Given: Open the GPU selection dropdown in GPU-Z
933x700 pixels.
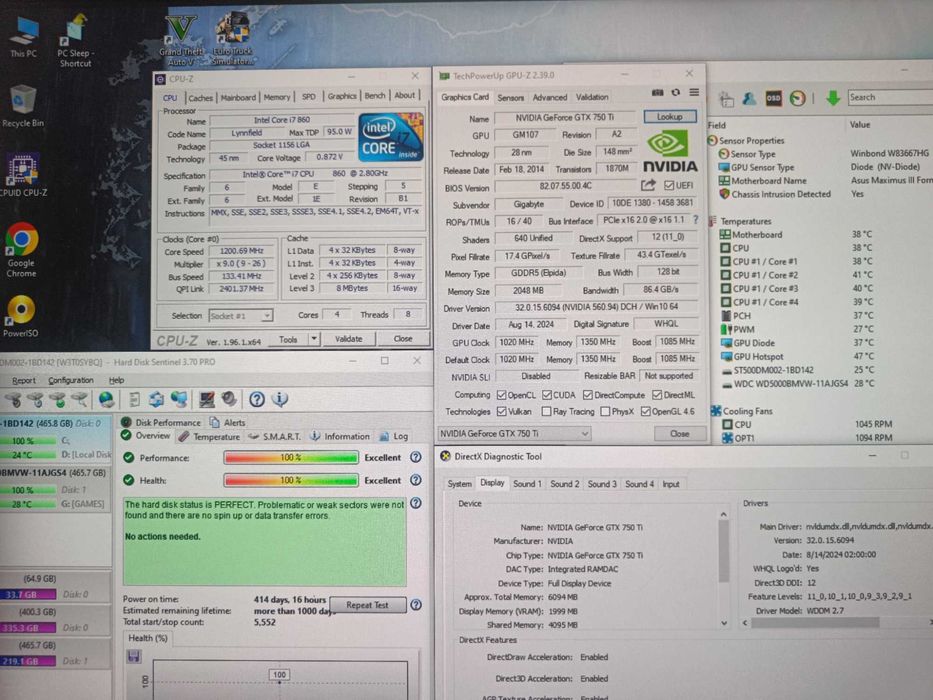Looking at the screenshot, I should tap(515, 433).
